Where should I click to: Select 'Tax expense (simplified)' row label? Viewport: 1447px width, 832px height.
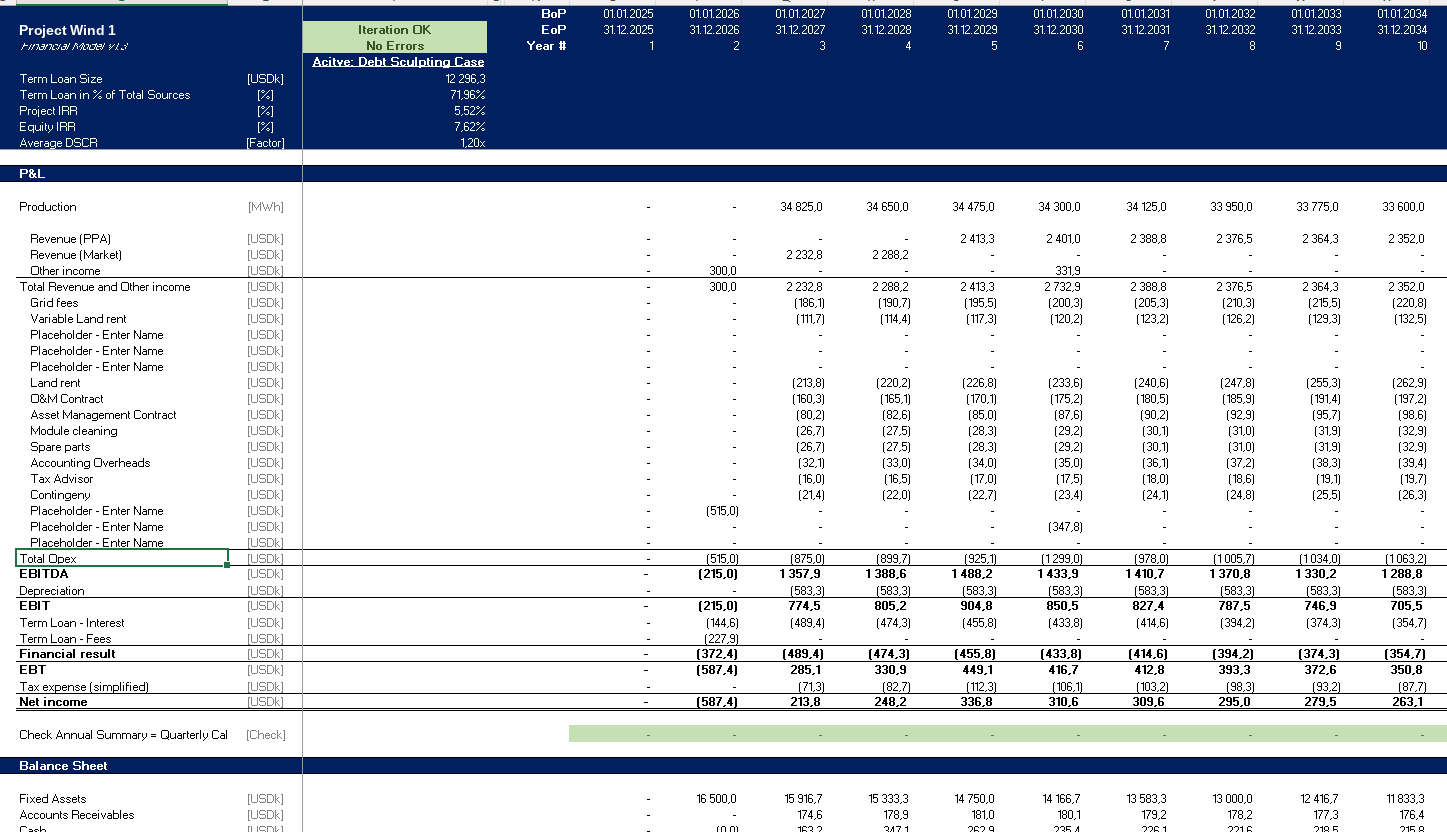click(84, 687)
